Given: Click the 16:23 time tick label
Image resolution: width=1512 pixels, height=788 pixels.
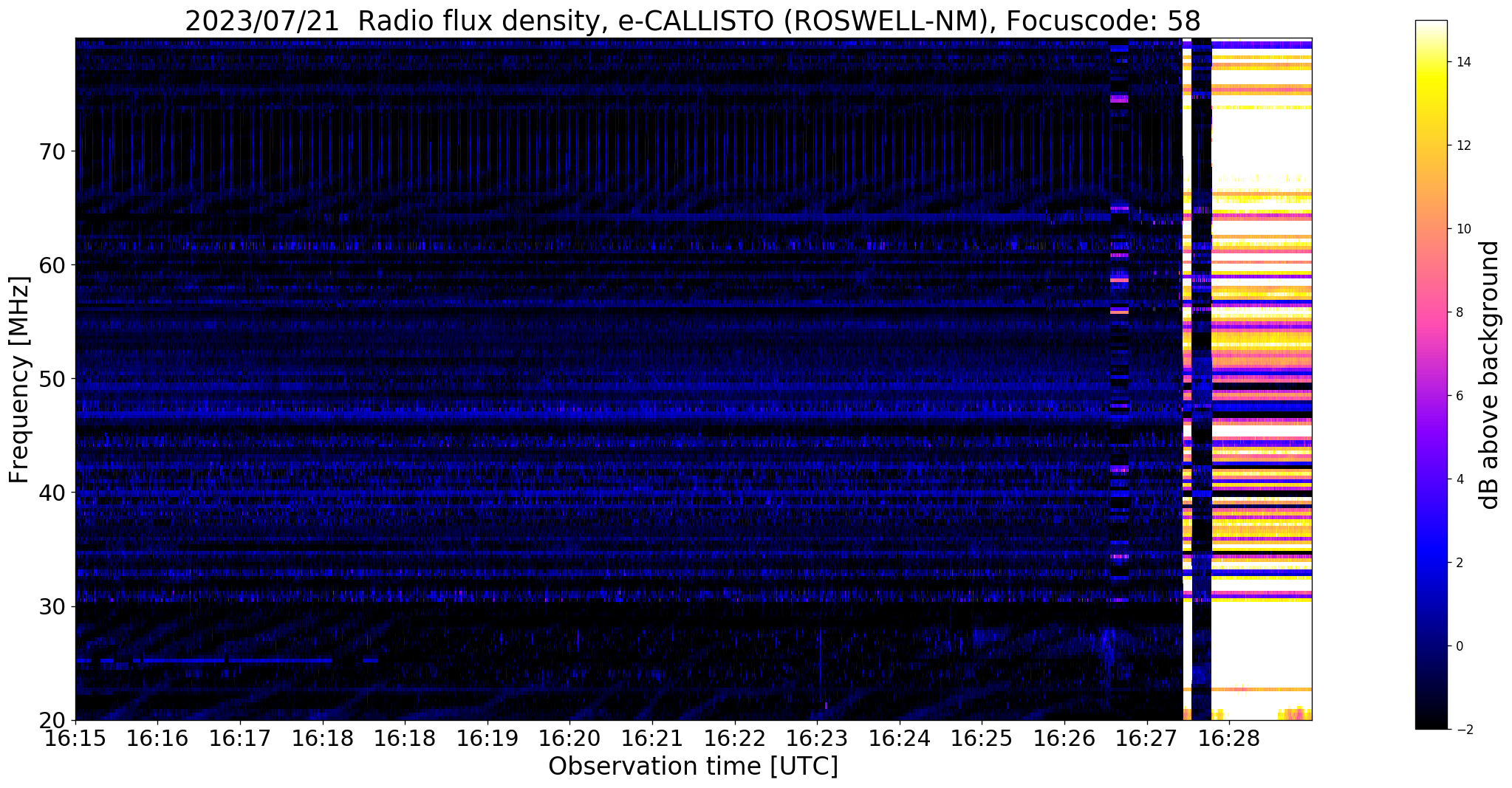Looking at the screenshot, I should coord(817,739).
